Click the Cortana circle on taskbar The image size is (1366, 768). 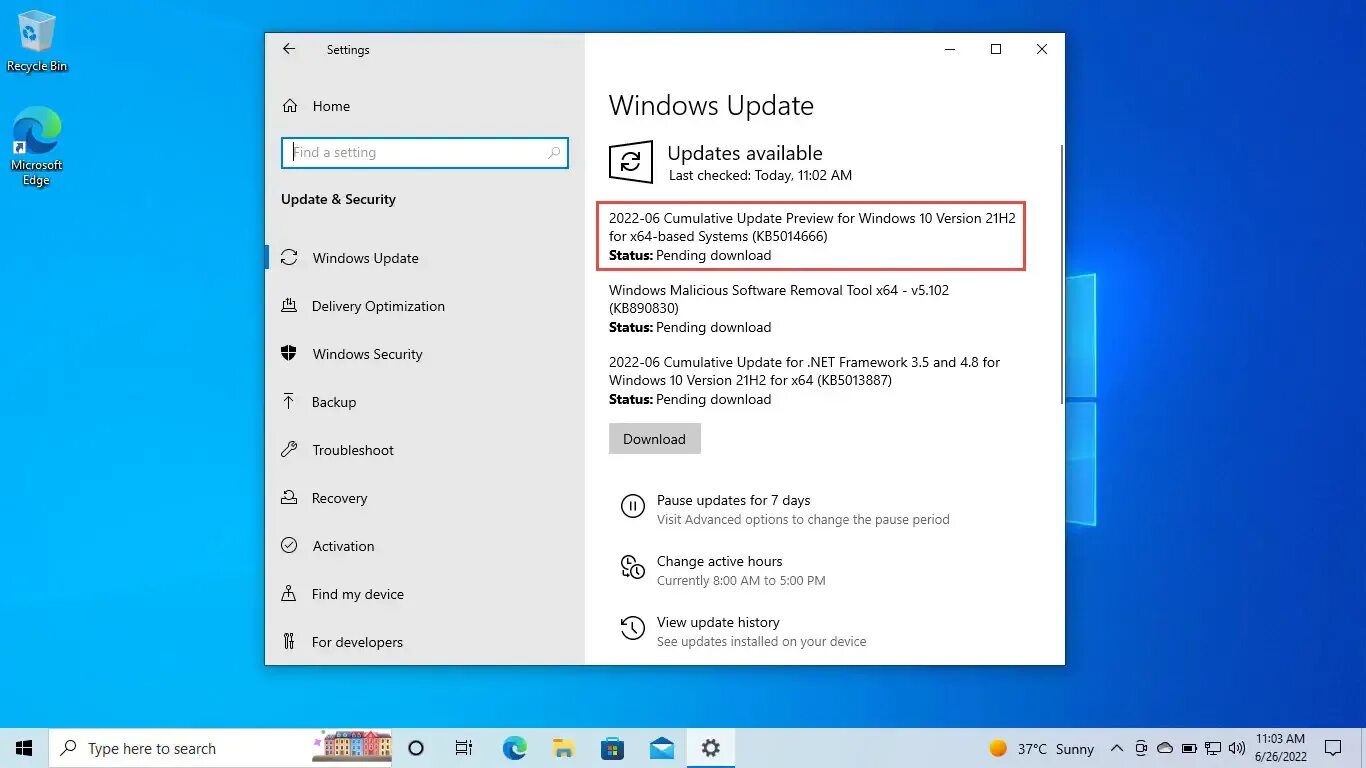pyautogui.click(x=417, y=748)
